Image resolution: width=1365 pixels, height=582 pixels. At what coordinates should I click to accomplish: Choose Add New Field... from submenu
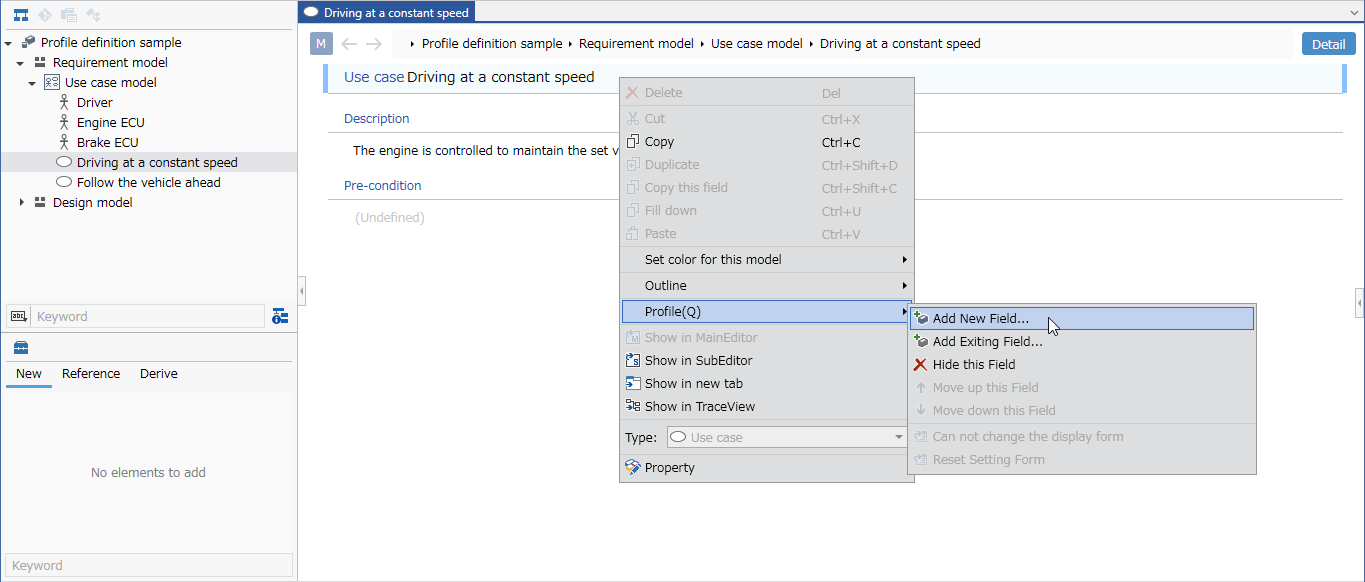1082,318
